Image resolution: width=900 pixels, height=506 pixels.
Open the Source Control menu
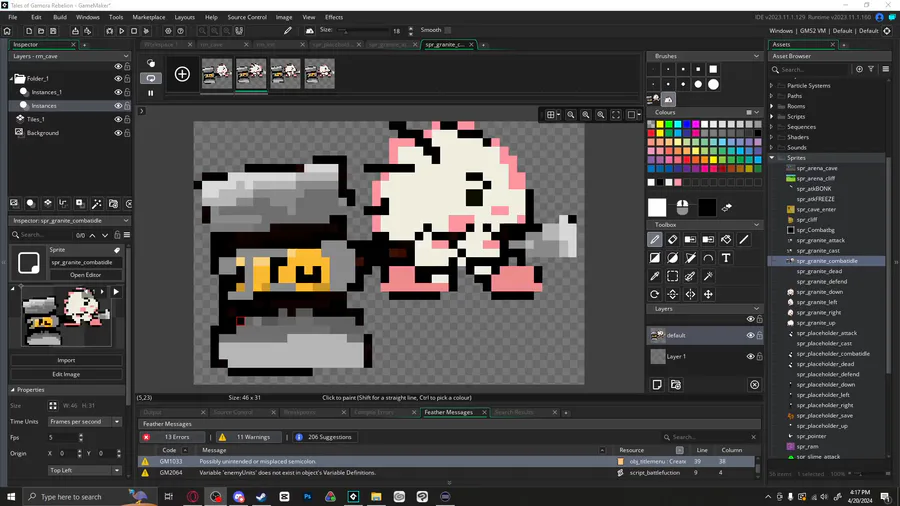pyautogui.click(x=247, y=17)
